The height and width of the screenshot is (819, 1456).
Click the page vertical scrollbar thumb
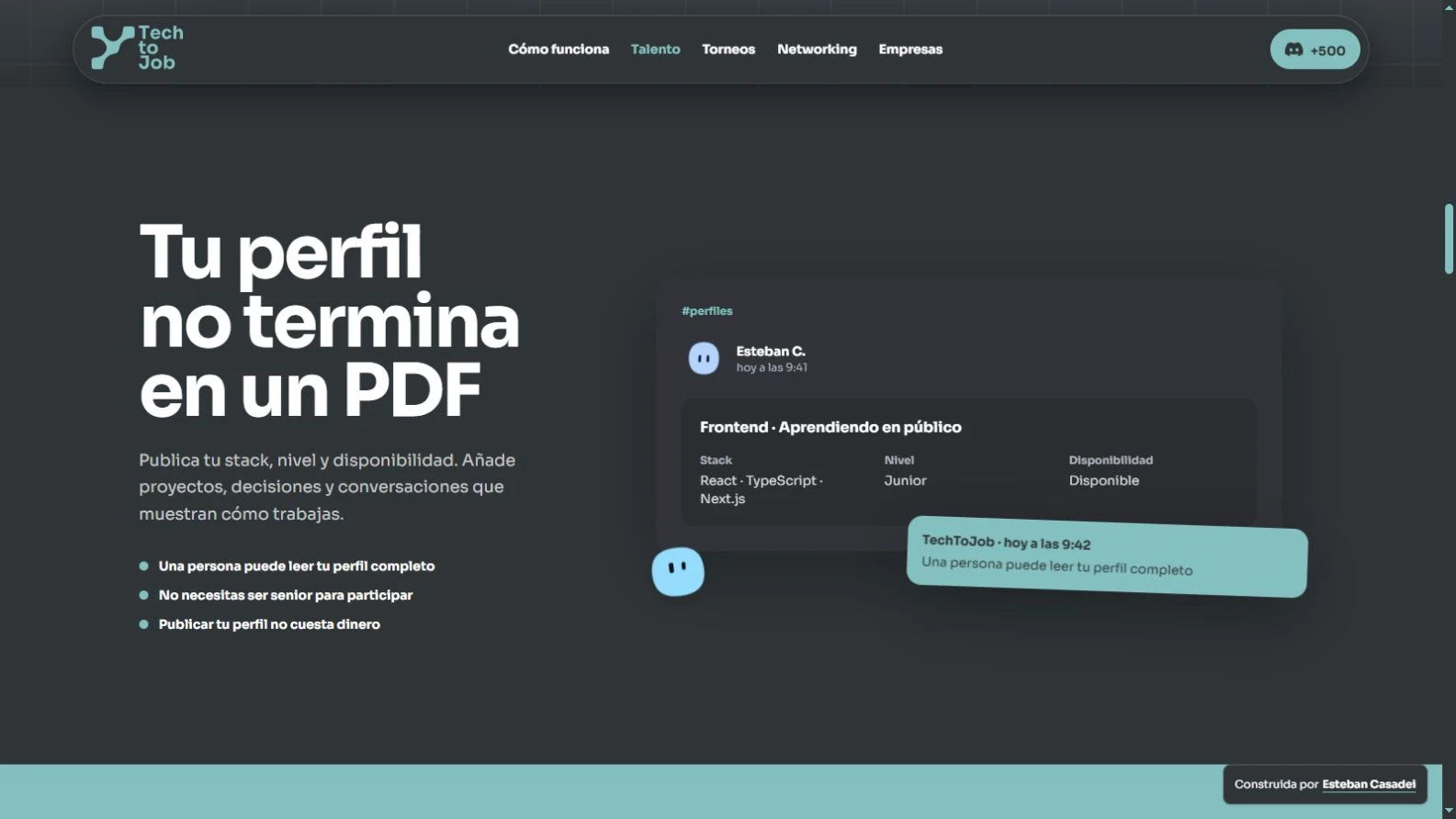click(1449, 239)
